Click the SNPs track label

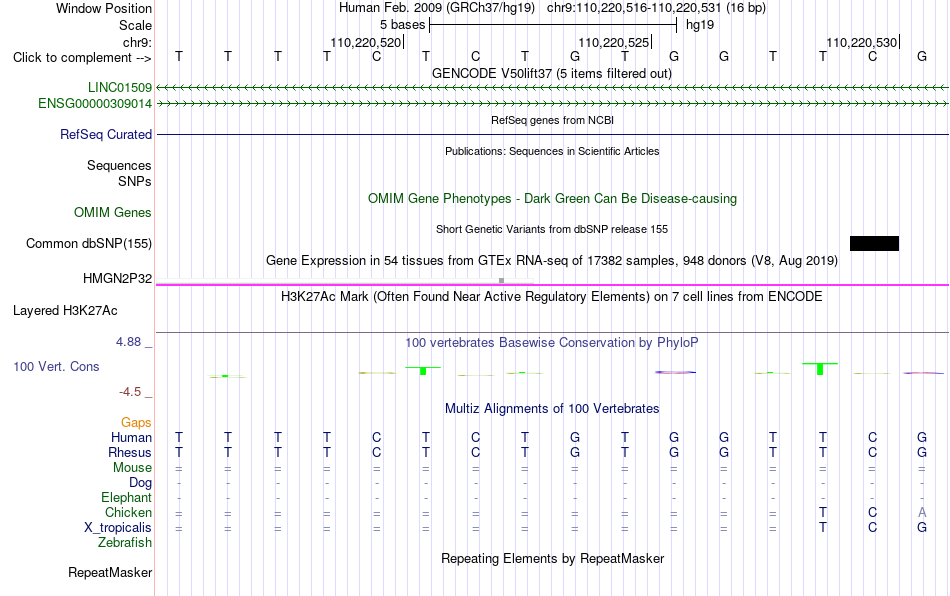click(x=135, y=181)
